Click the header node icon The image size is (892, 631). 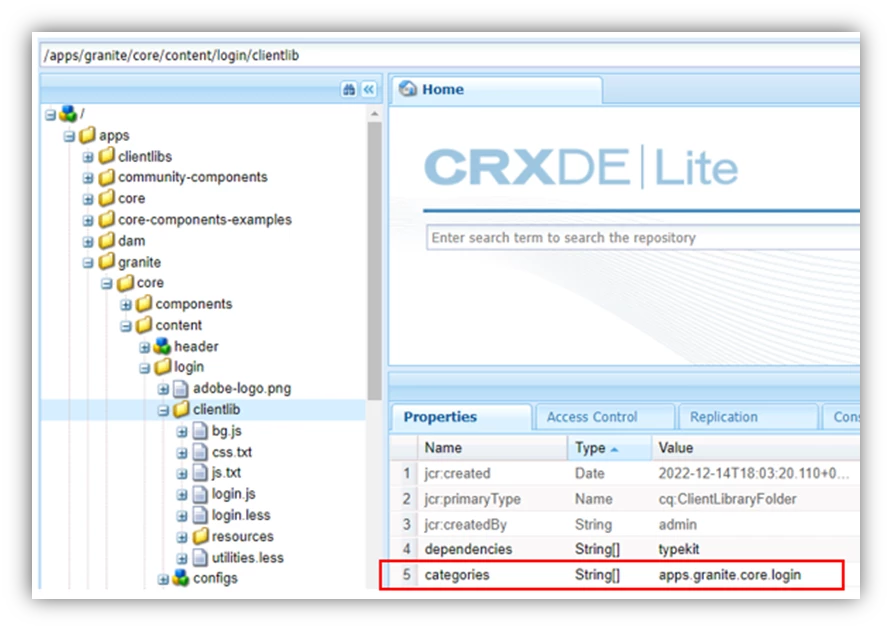coord(162,346)
